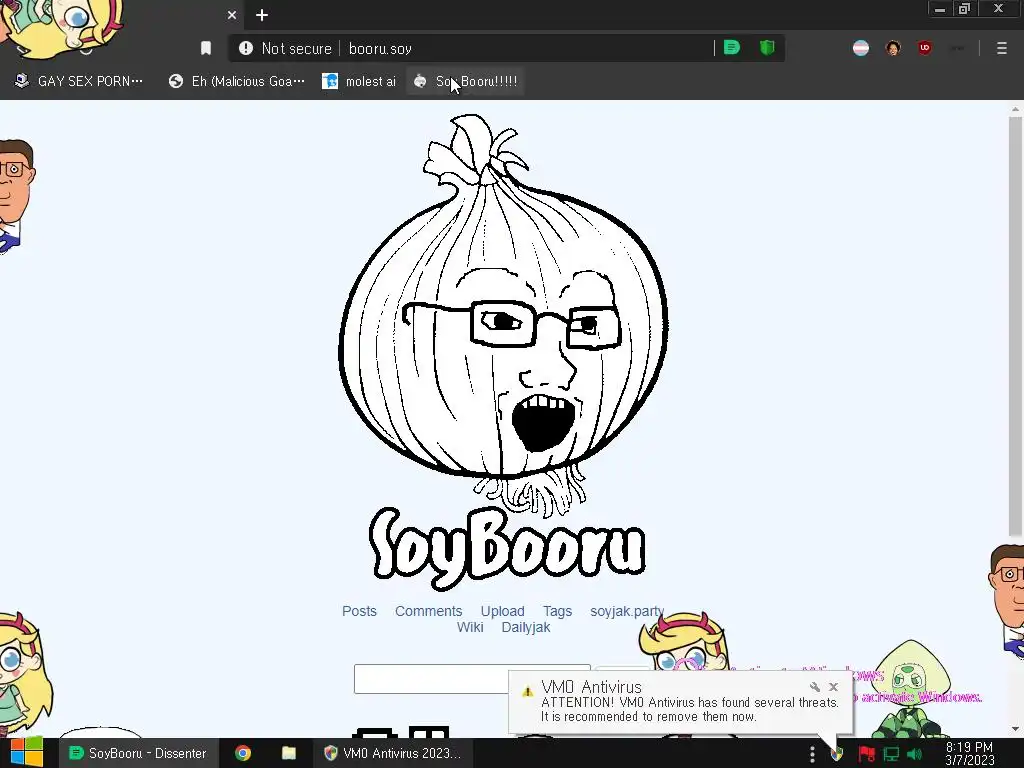Open a new tab with plus button
1024x768 pixels.
pos(262,15)
